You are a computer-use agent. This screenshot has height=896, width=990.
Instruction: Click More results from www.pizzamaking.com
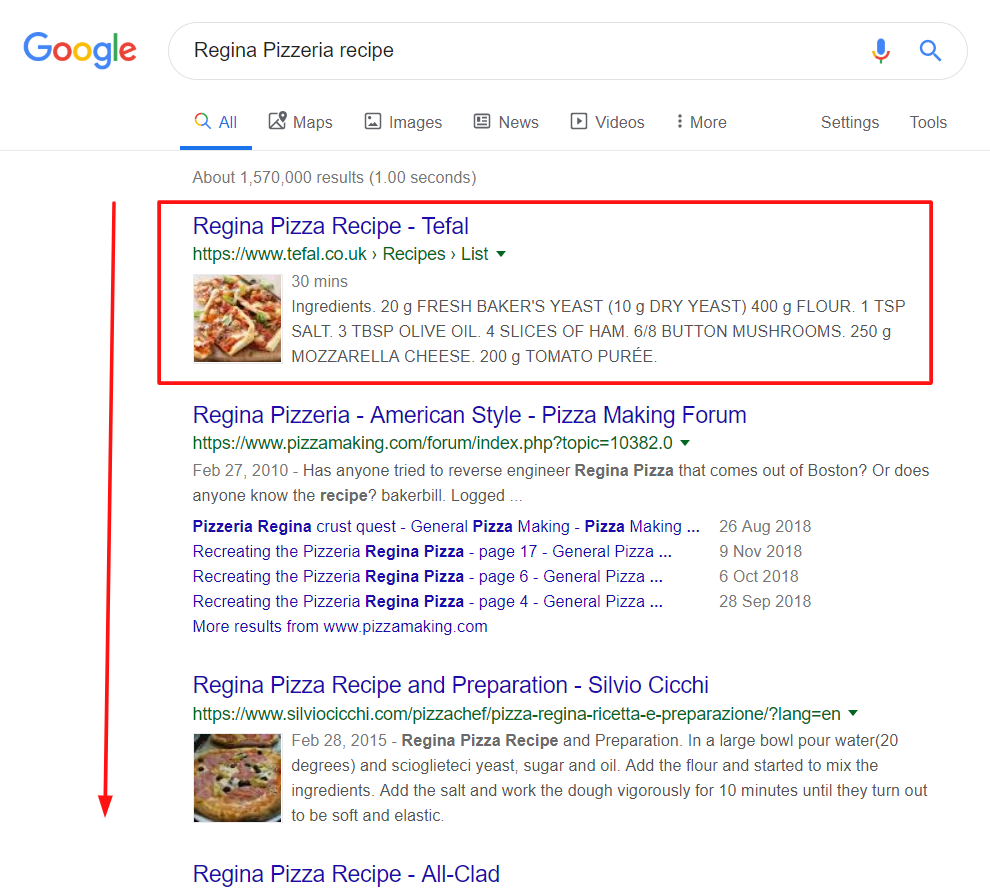point(340,626)
